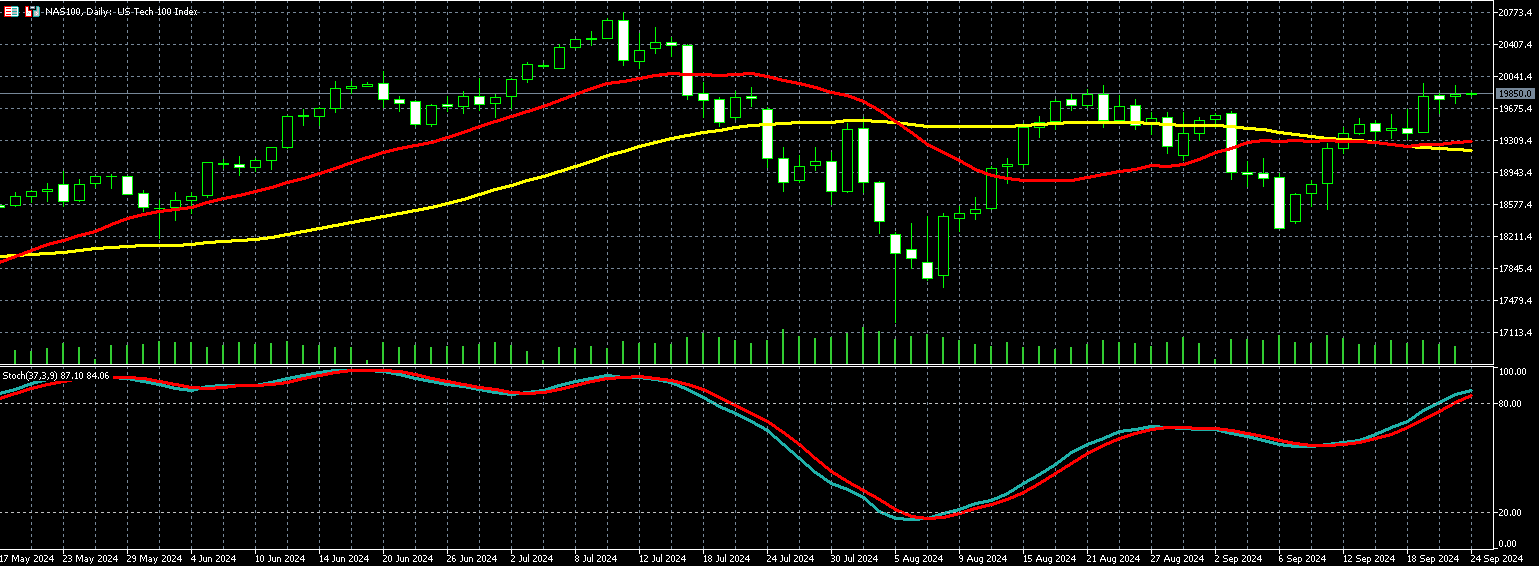Click the 20.00 level on the stochastic scale
The width and height of the screenshot is (1539, 566).
1511,513
